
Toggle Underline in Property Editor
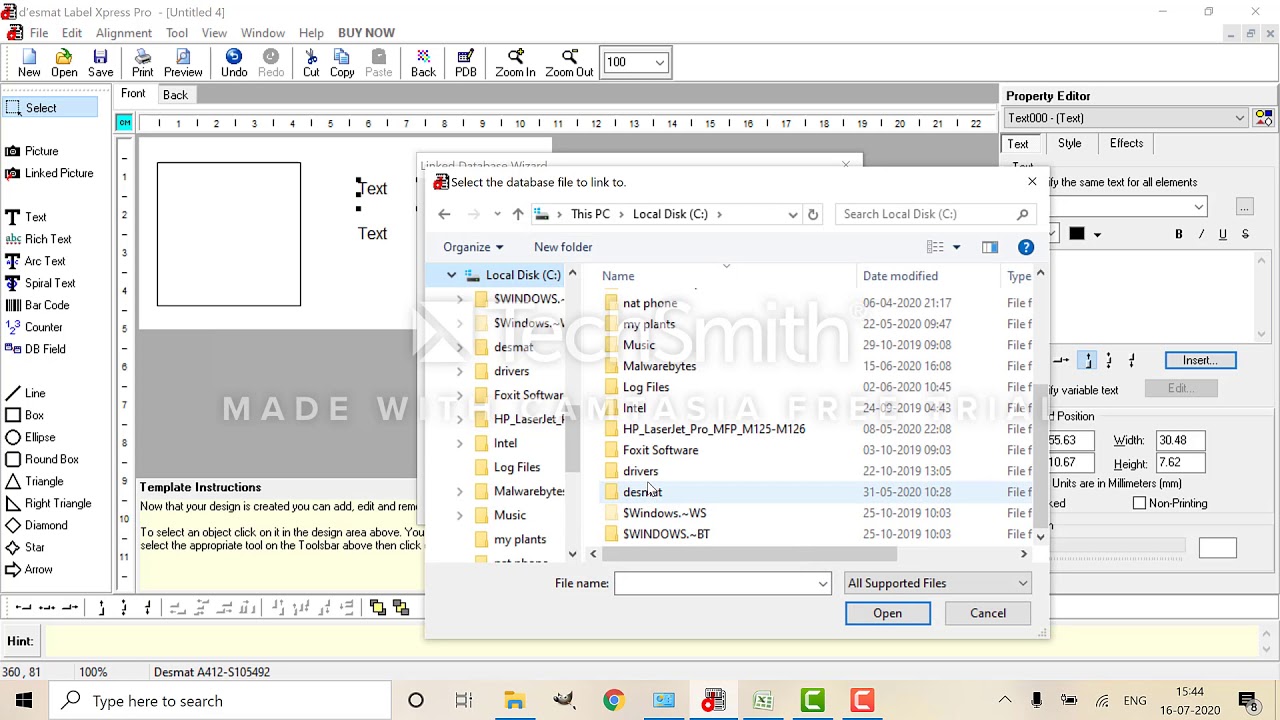point(1223,234)
